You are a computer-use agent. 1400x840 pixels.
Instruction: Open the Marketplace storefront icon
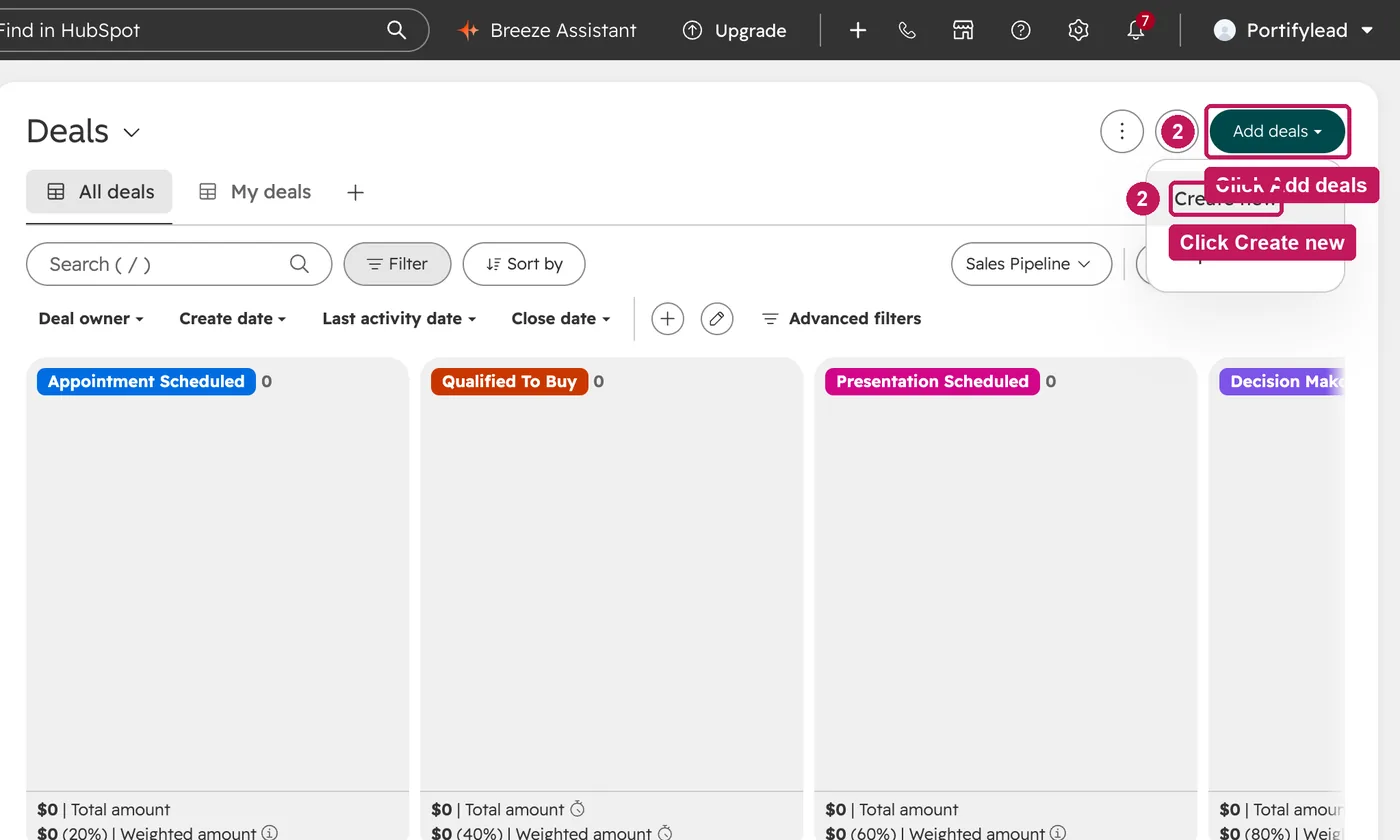(x=963, y=30)
